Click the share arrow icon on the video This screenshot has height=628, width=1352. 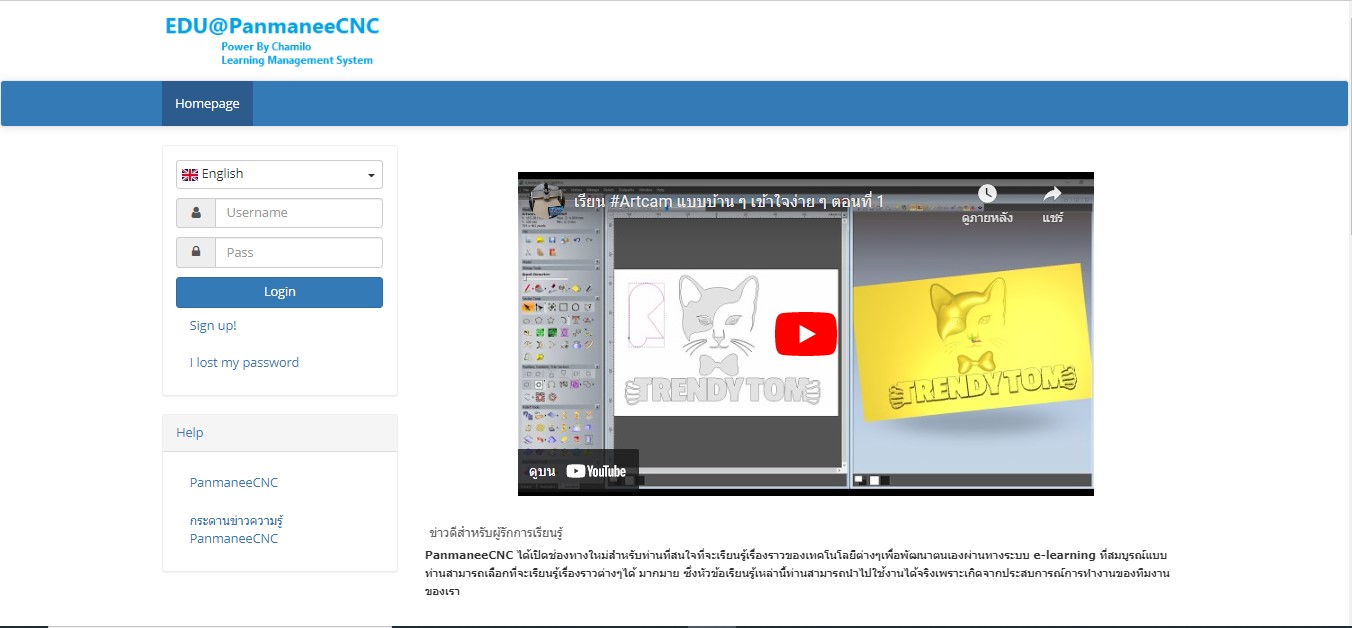pos(1052,194)
